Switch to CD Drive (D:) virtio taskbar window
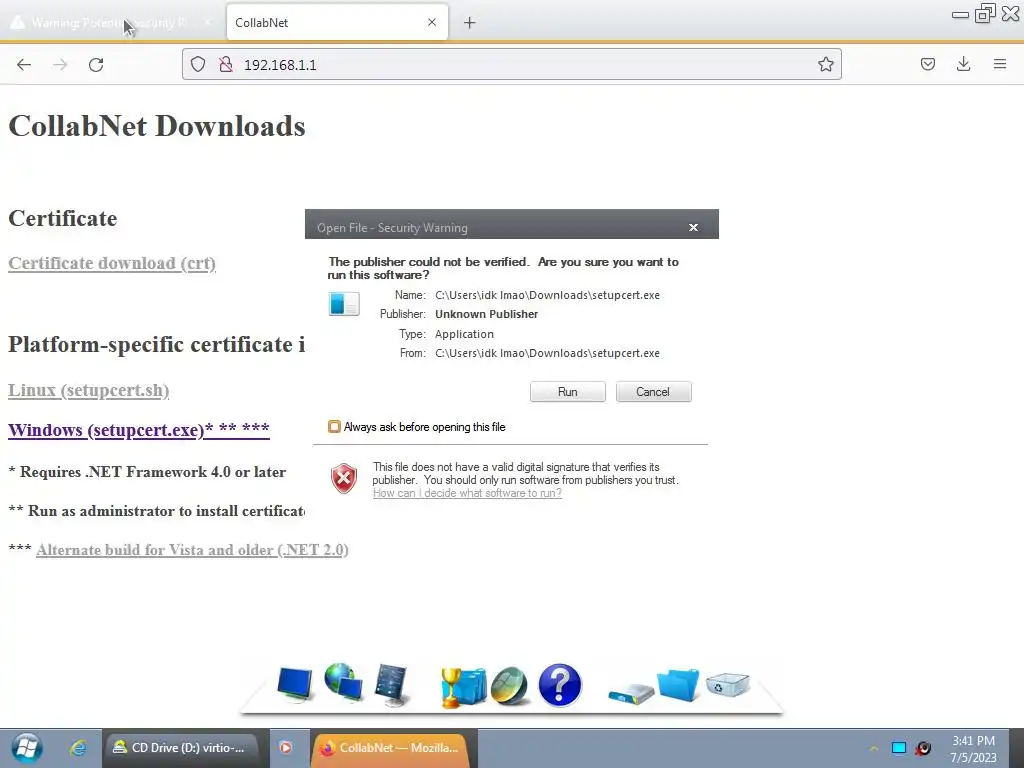The height and width of the screenshot is (768, 1024). (x=182, y=748)
